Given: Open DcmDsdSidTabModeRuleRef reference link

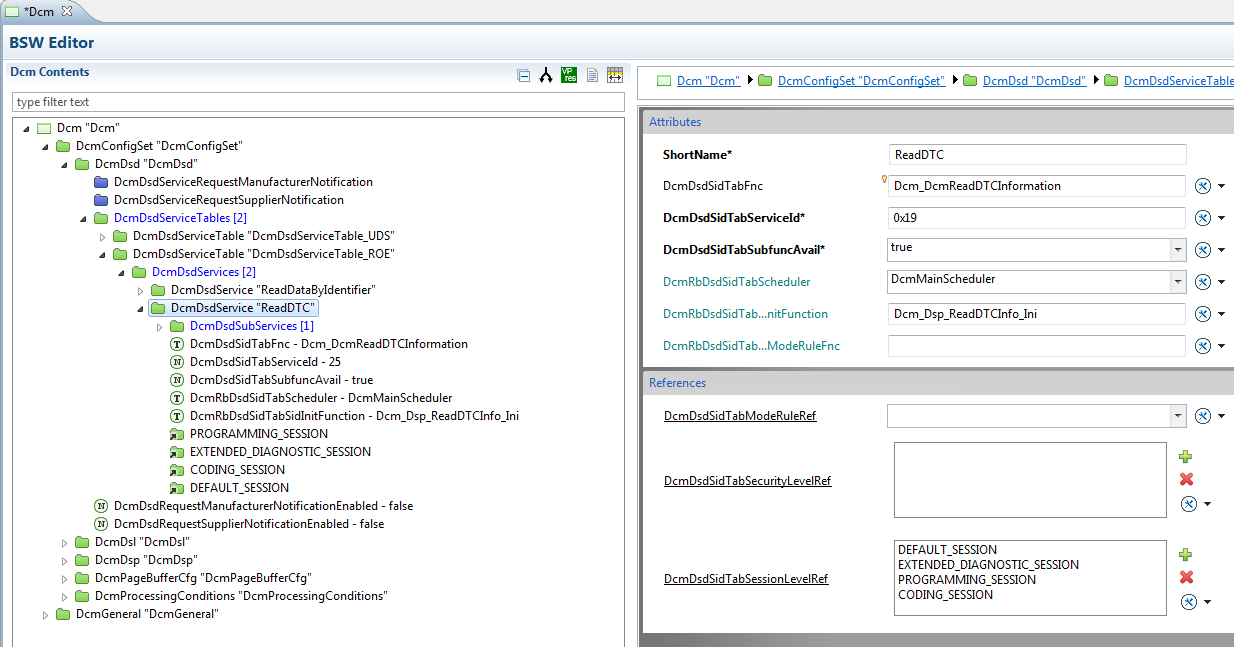Looking at the screenshot, I should 740,416.
